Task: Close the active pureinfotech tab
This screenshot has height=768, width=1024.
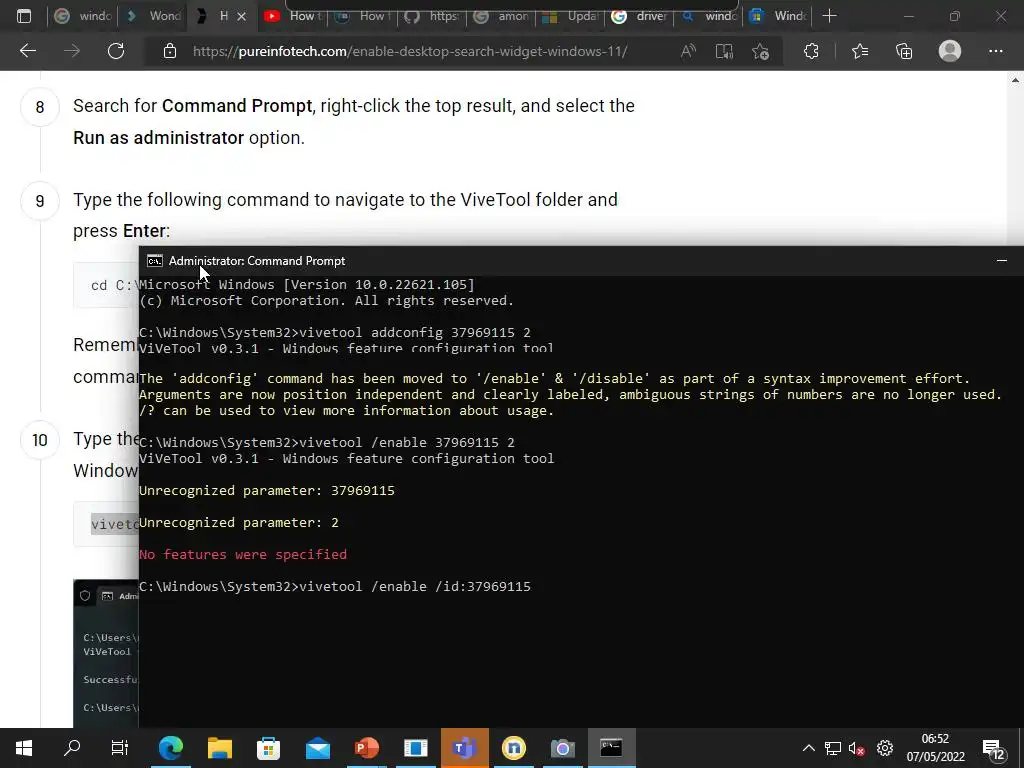Action: [x=242, y=16]
